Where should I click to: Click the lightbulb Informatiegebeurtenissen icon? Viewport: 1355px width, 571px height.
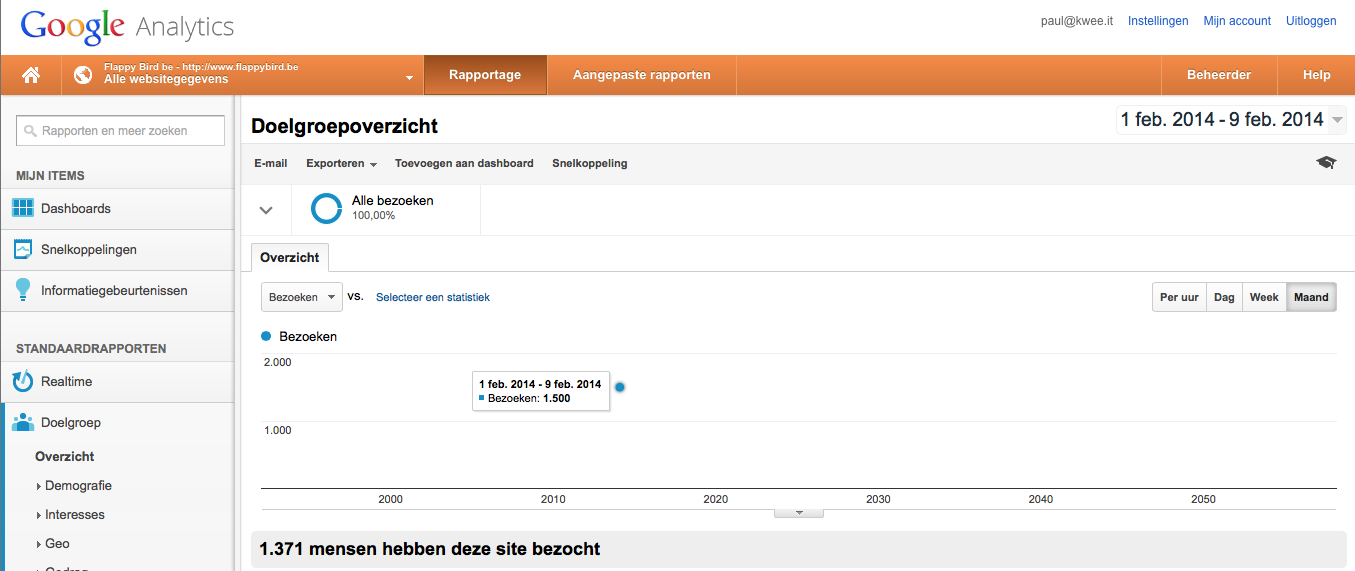tap(23, 290)
